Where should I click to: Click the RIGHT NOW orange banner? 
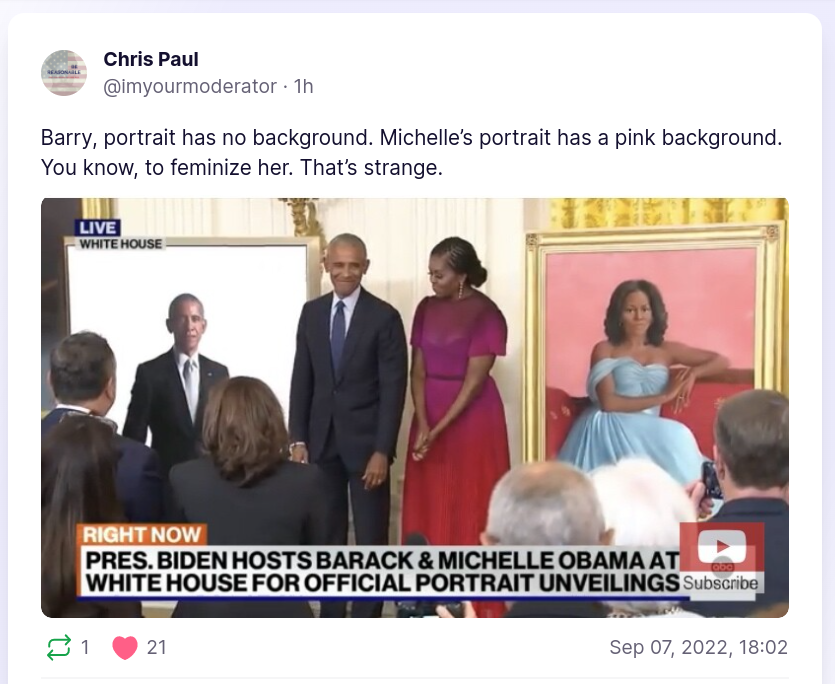tap(142, 534)
